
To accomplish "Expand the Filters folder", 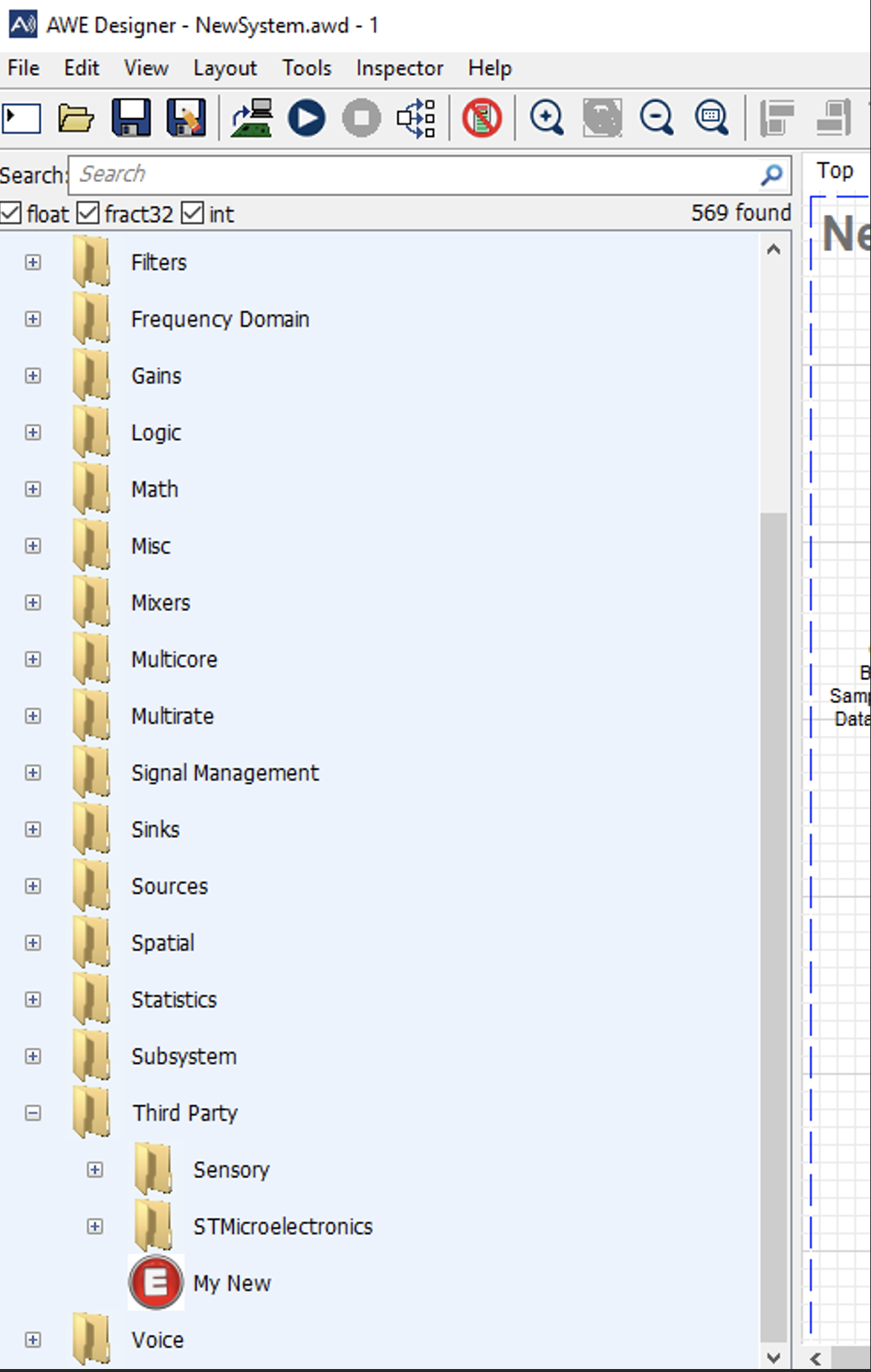I will coord(33,262).
